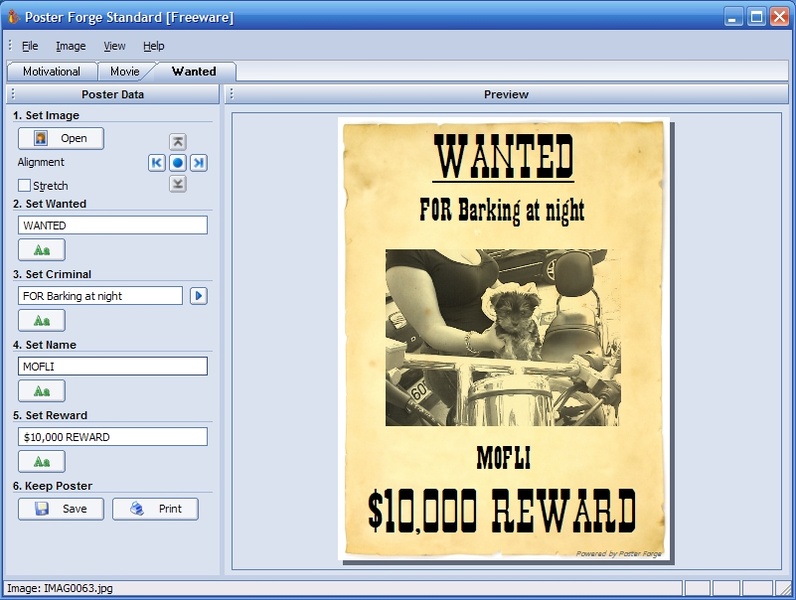Open font settings for Wanted text
This screenshot has width=796, height=600.
[x=42, y=250]
